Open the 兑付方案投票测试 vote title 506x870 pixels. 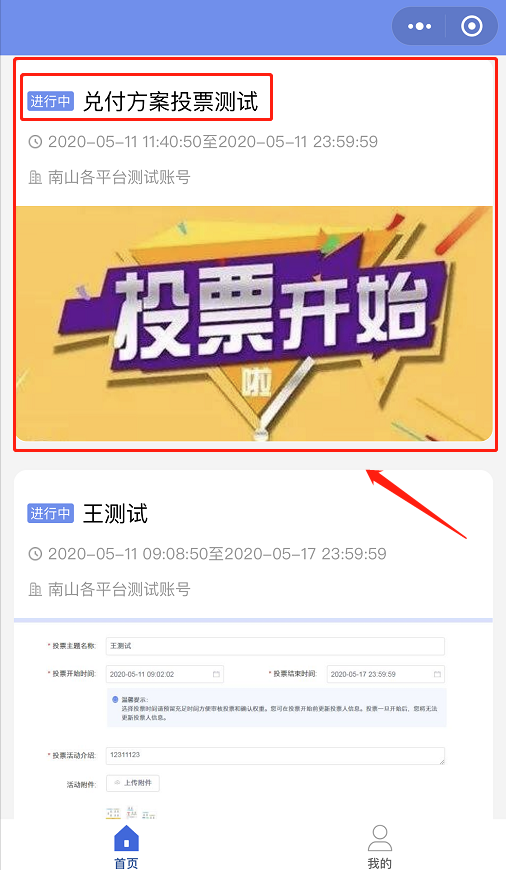click(x=170, y=102)
